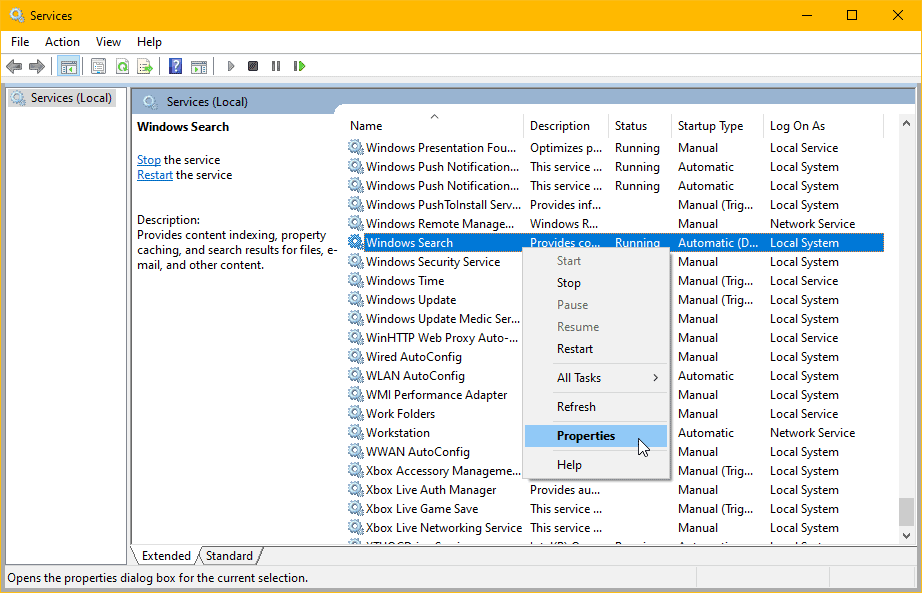The width and height of the screenshot is (922, 593).
Task: Open the View menu
Action: click(108, 42)
